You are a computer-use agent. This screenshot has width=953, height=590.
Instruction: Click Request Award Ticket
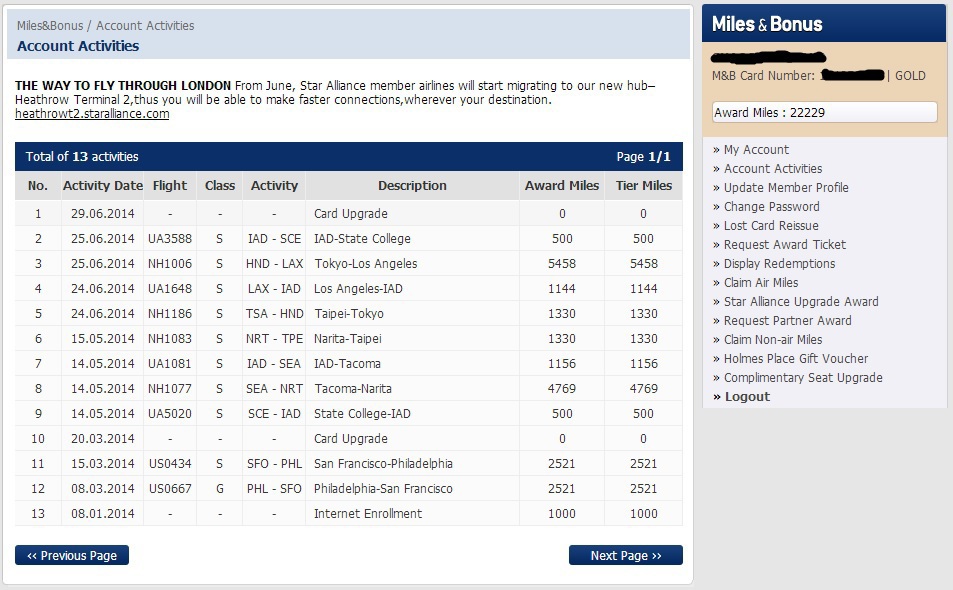pos(785,244)
